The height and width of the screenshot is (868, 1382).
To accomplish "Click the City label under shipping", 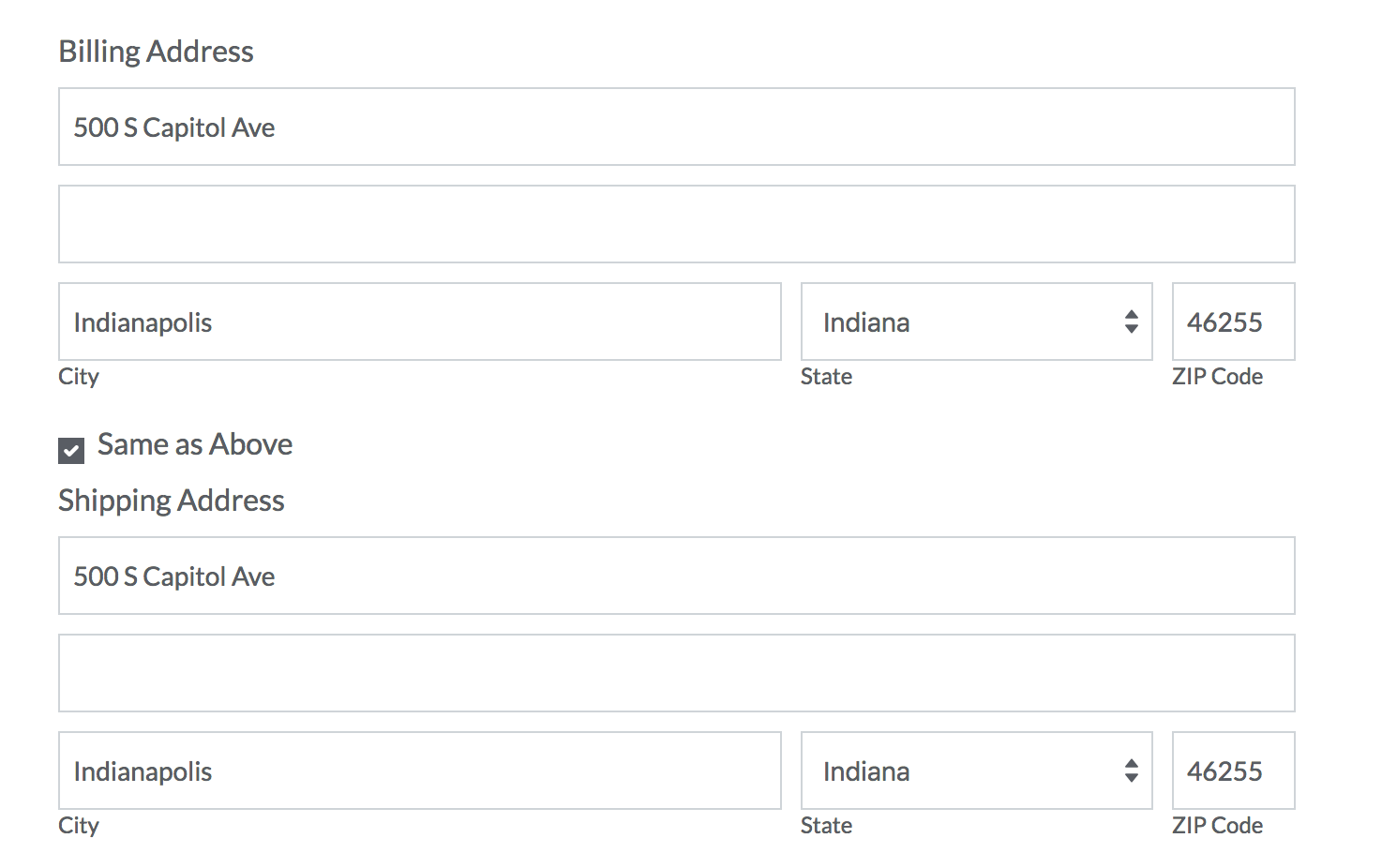I will pyautogui.click(x=79, y=826).
